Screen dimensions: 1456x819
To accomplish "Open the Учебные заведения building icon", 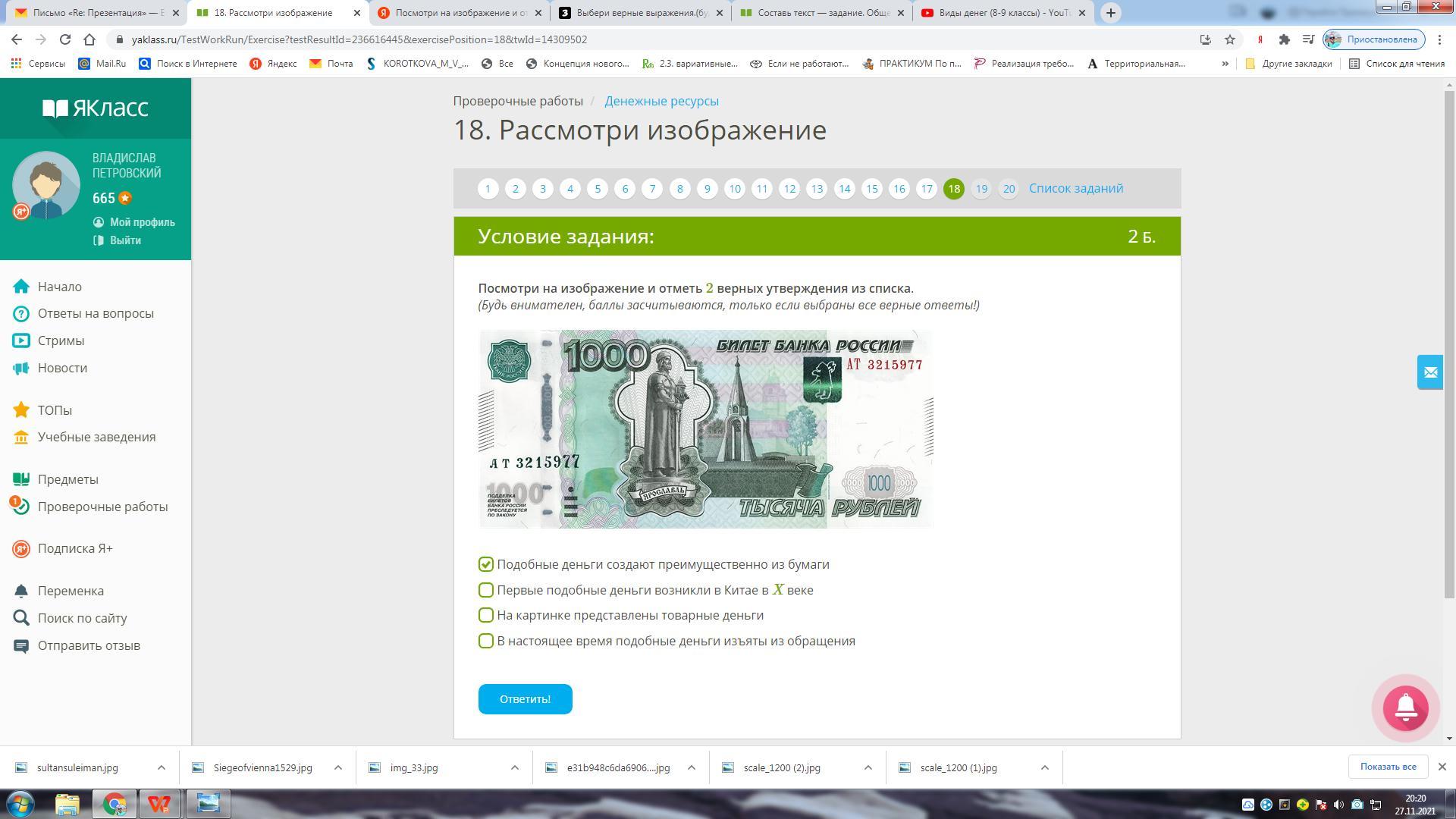I will tap(21, 438).
